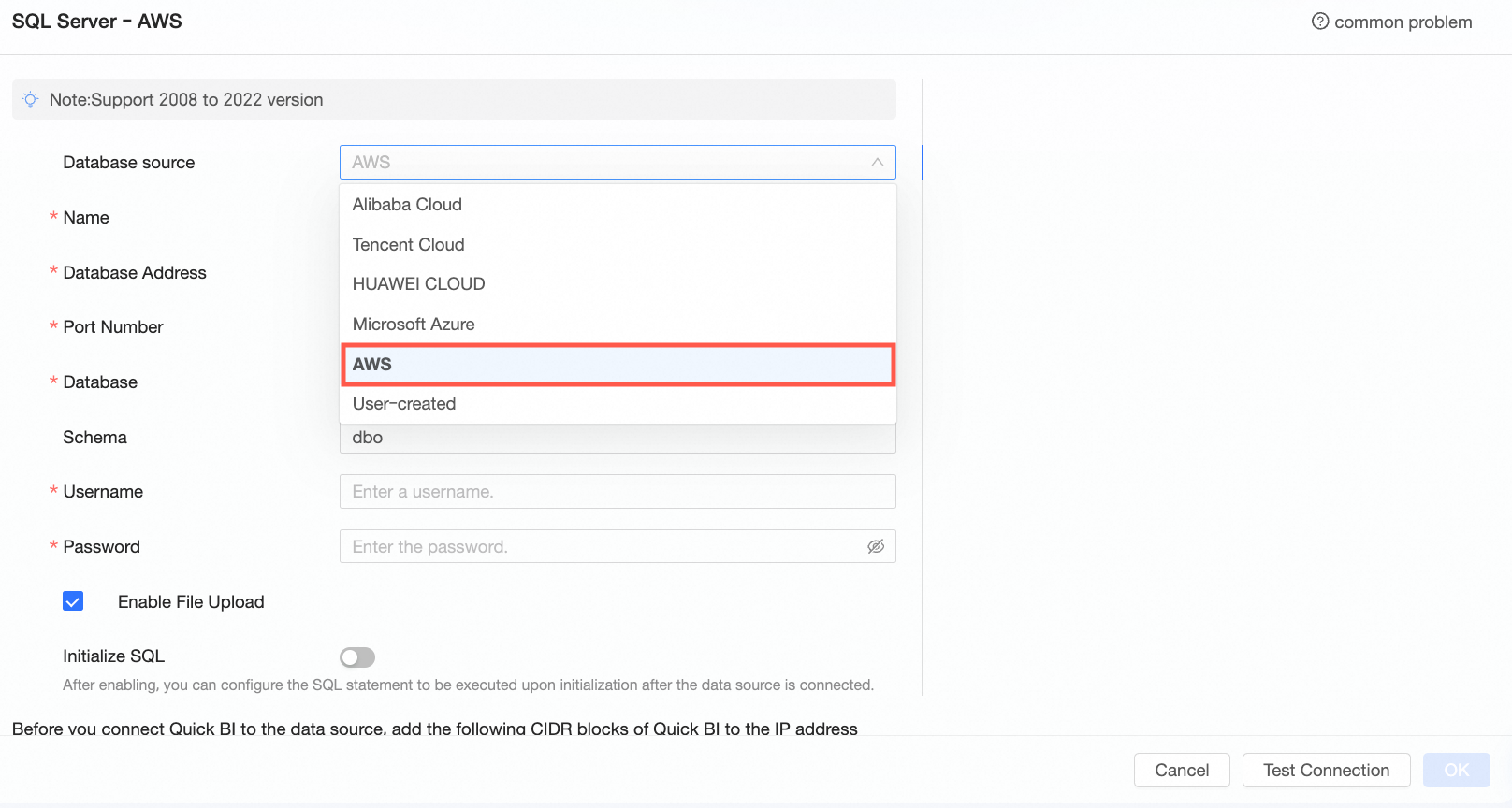Click the Initialize SQL label
The width and height of the screenshot is (1512, 808).
[x=113, y=656]
